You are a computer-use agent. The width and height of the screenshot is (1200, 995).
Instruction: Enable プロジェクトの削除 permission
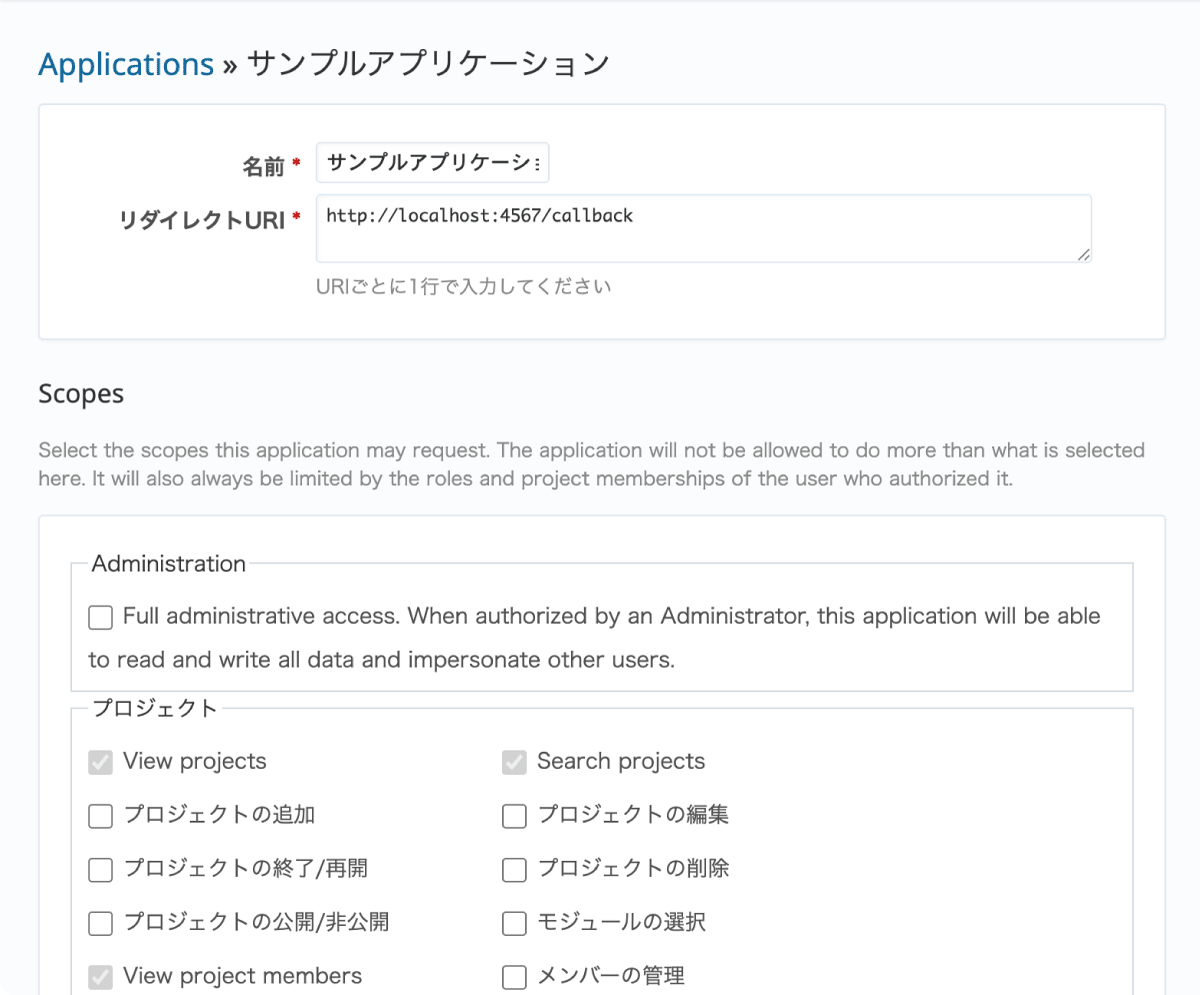tap(514, 870)
